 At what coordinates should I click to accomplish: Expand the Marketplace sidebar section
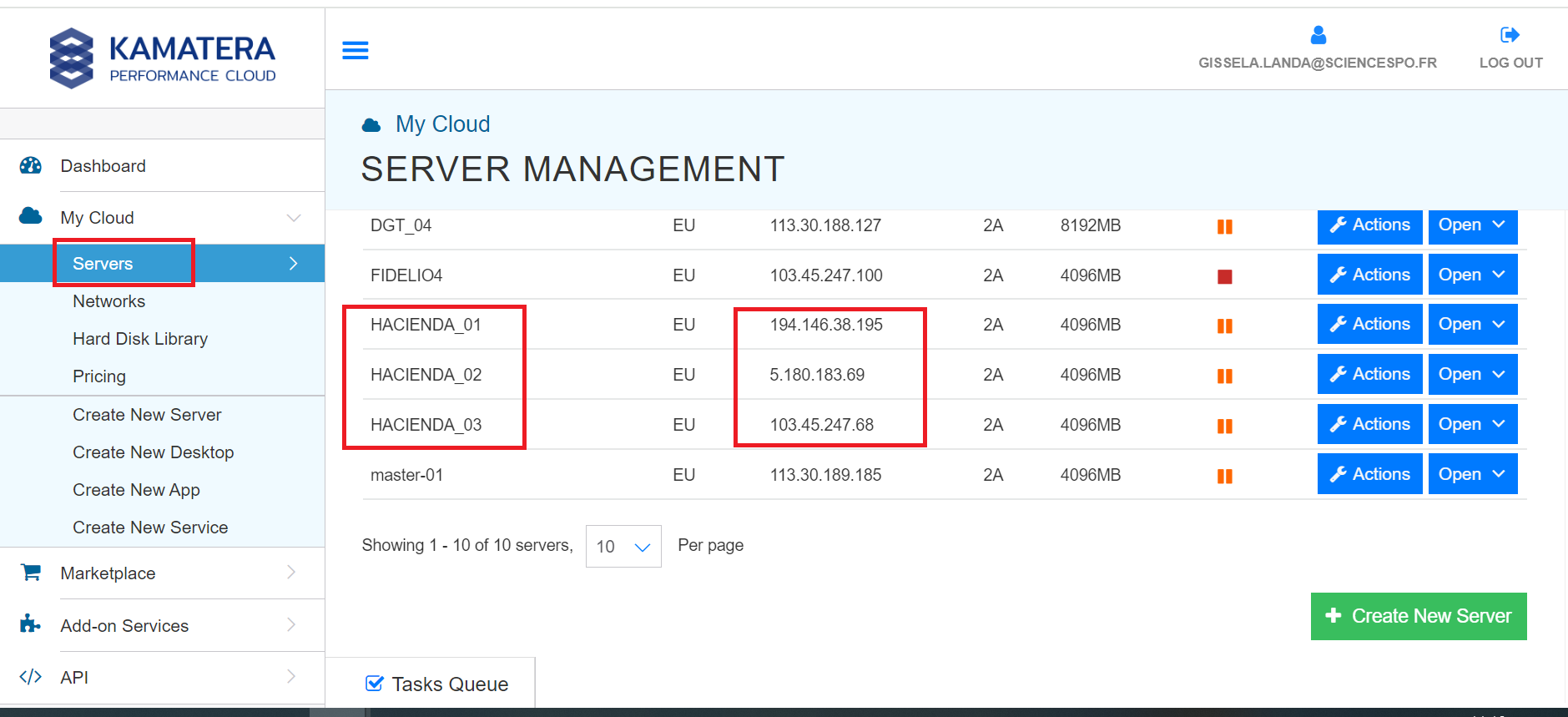(291, 573)
